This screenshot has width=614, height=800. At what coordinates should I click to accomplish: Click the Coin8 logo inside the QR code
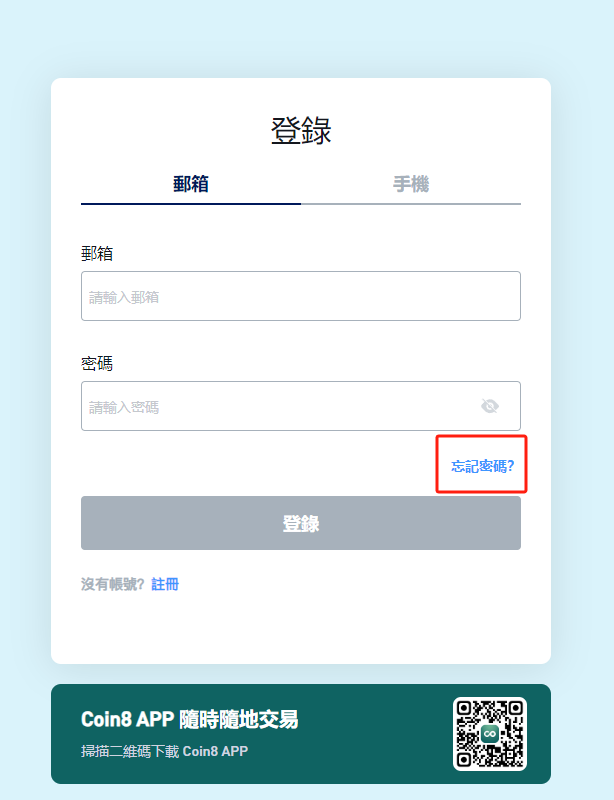489,734
